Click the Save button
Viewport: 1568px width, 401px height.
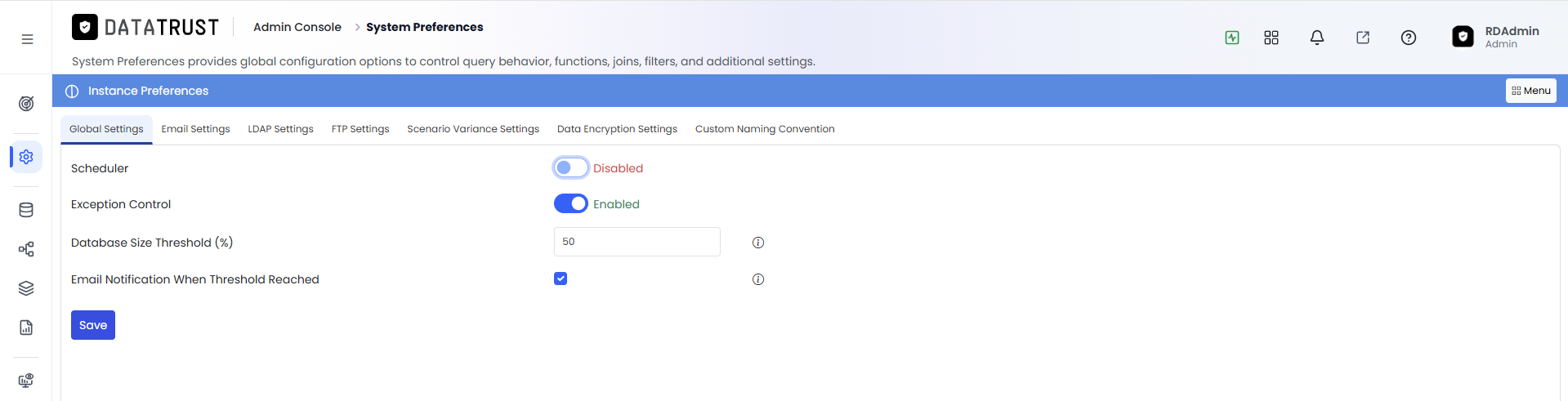click(x=93, y=325)
